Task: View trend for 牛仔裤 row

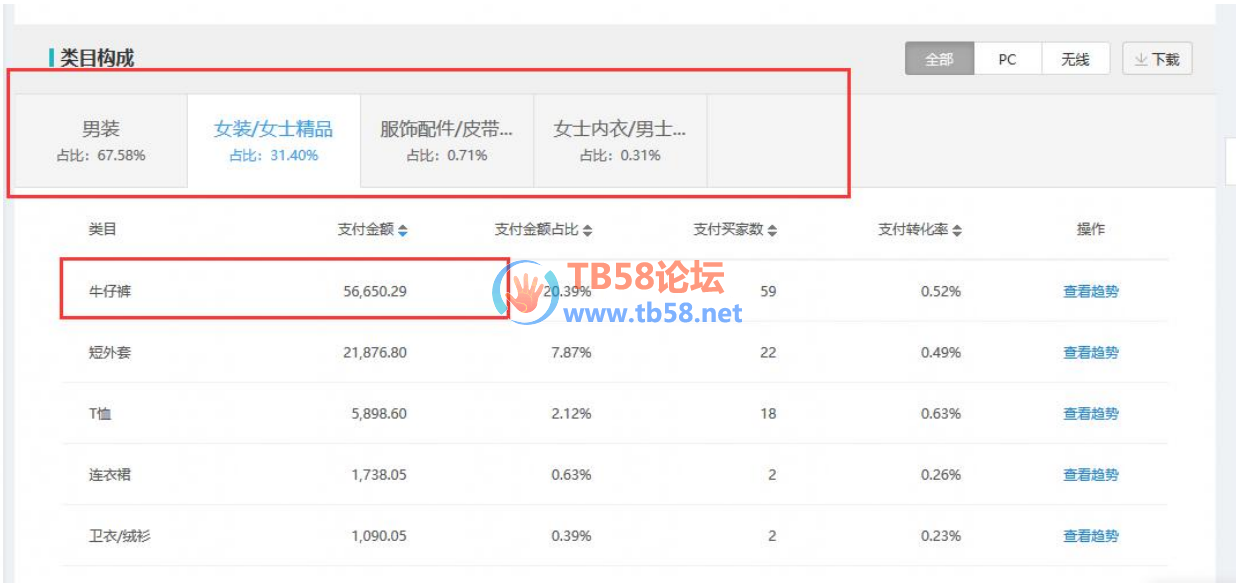Action: (x=1090, y=292)
